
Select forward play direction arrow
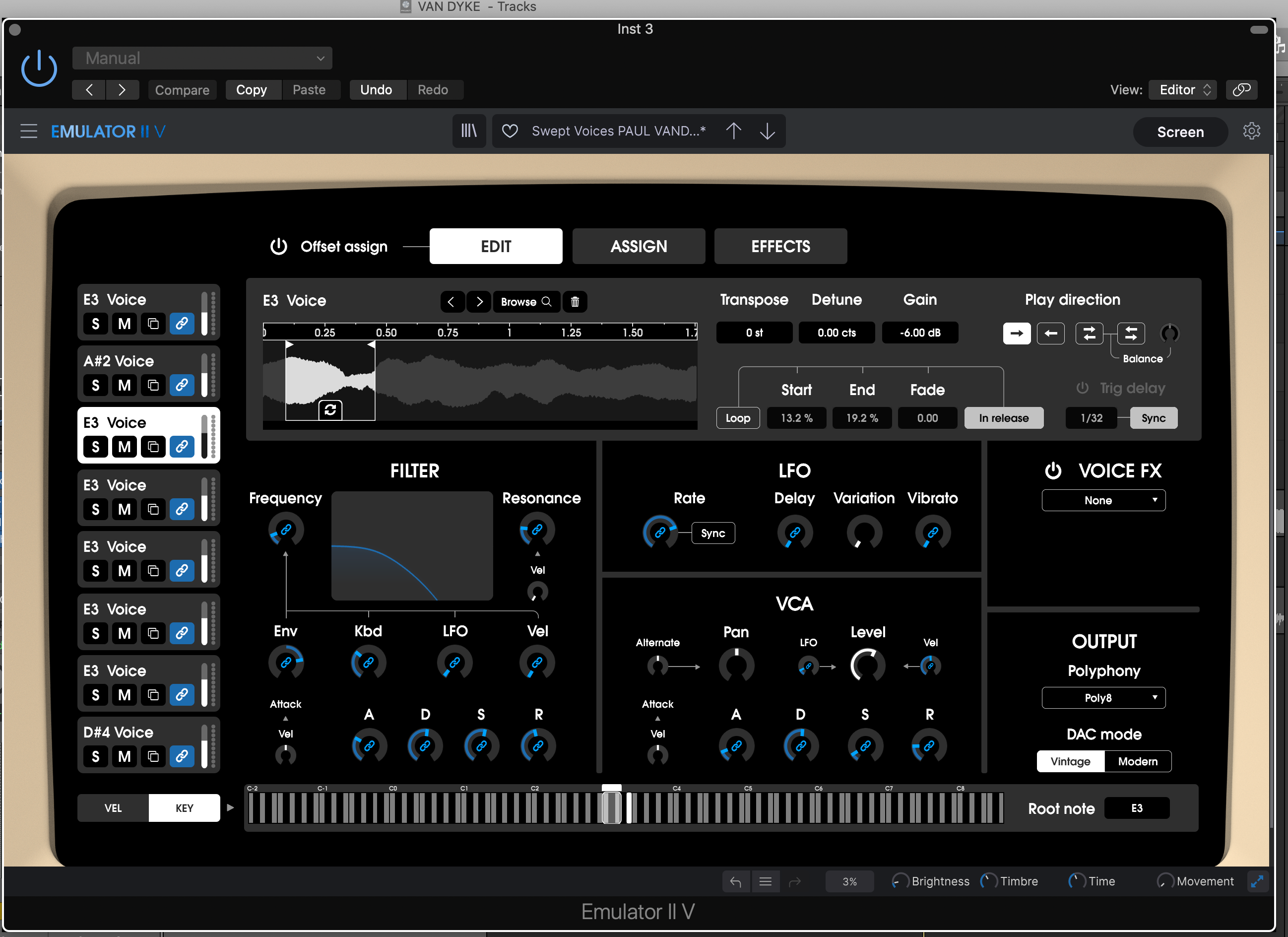(x=1016, y=334)
